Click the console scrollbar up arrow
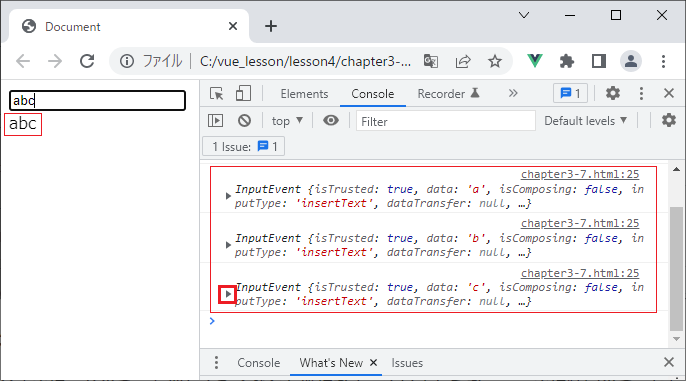This screenshot has width=686, height=381. coord(676,169)
